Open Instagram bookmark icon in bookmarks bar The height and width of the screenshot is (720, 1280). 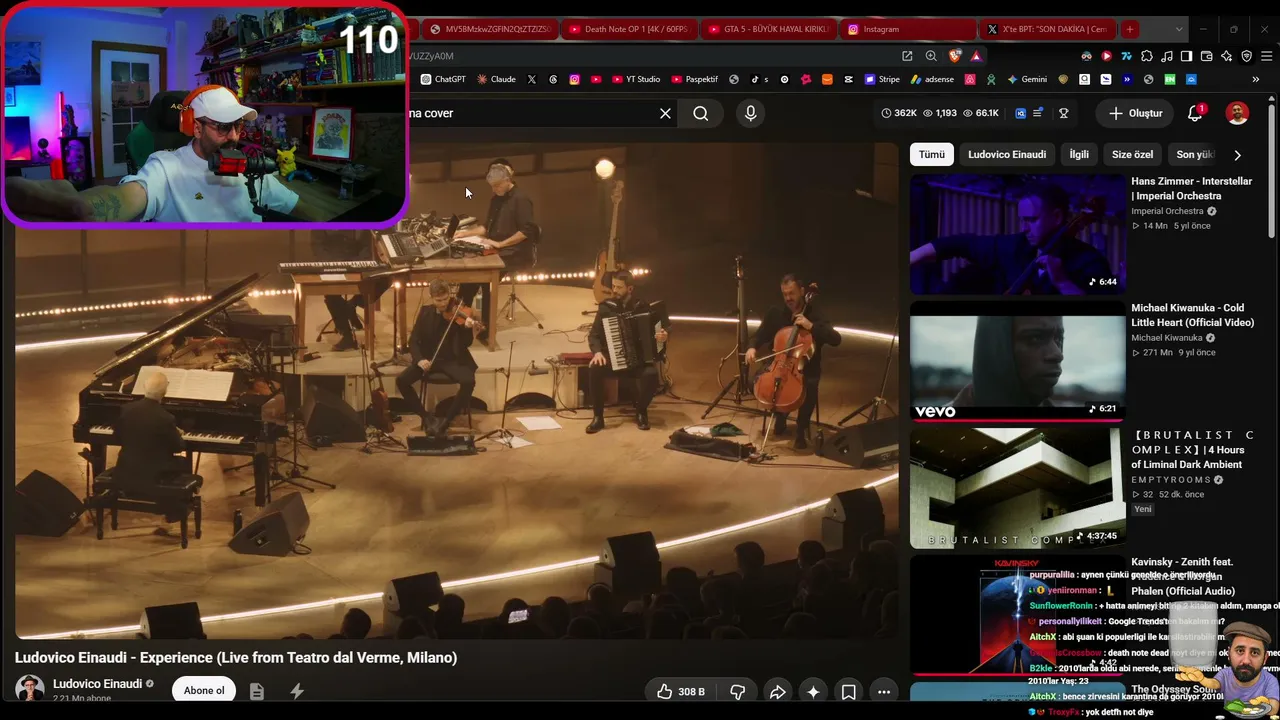point(574,79)
